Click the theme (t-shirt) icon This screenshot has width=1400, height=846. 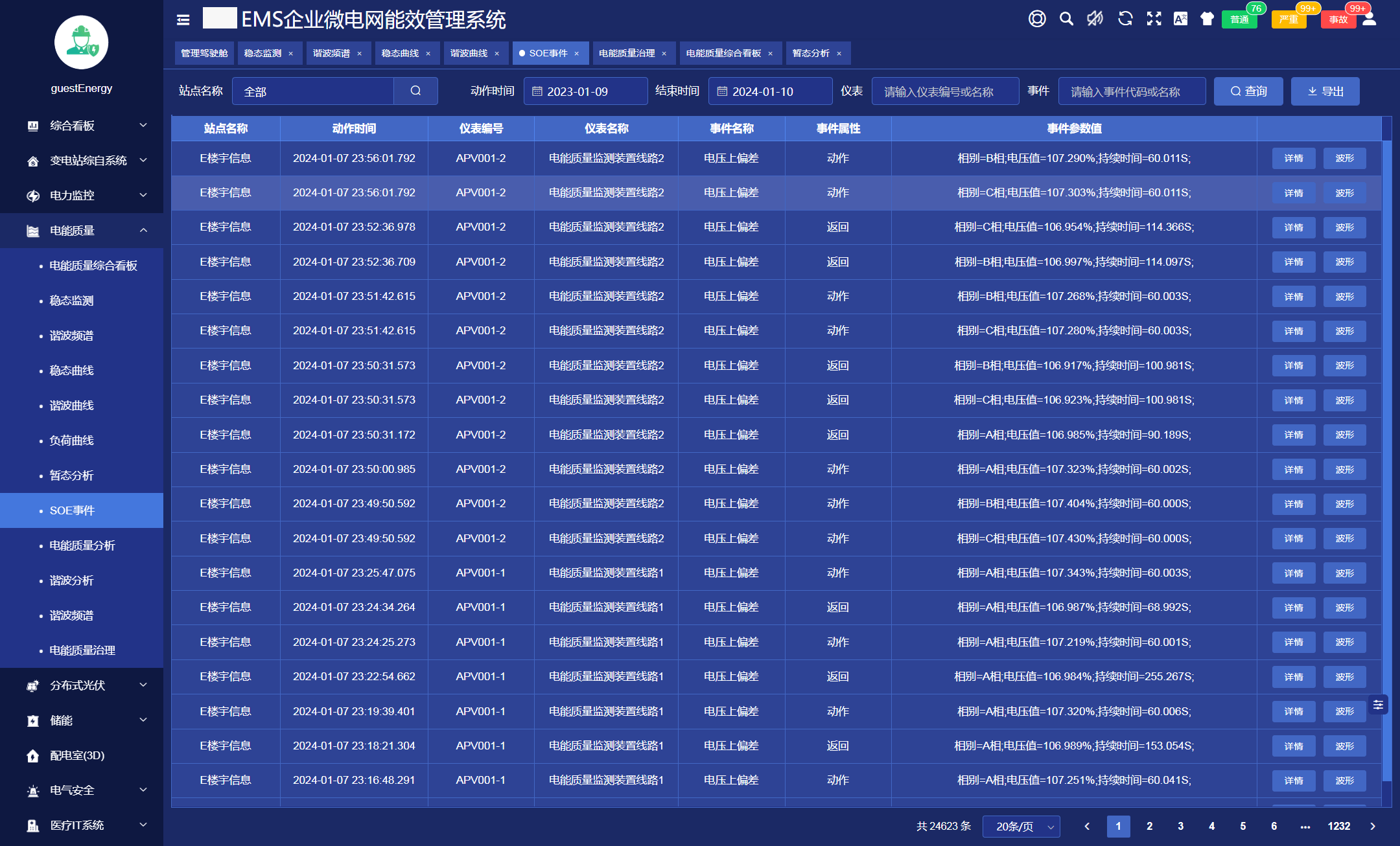(x=1207, y=19)
